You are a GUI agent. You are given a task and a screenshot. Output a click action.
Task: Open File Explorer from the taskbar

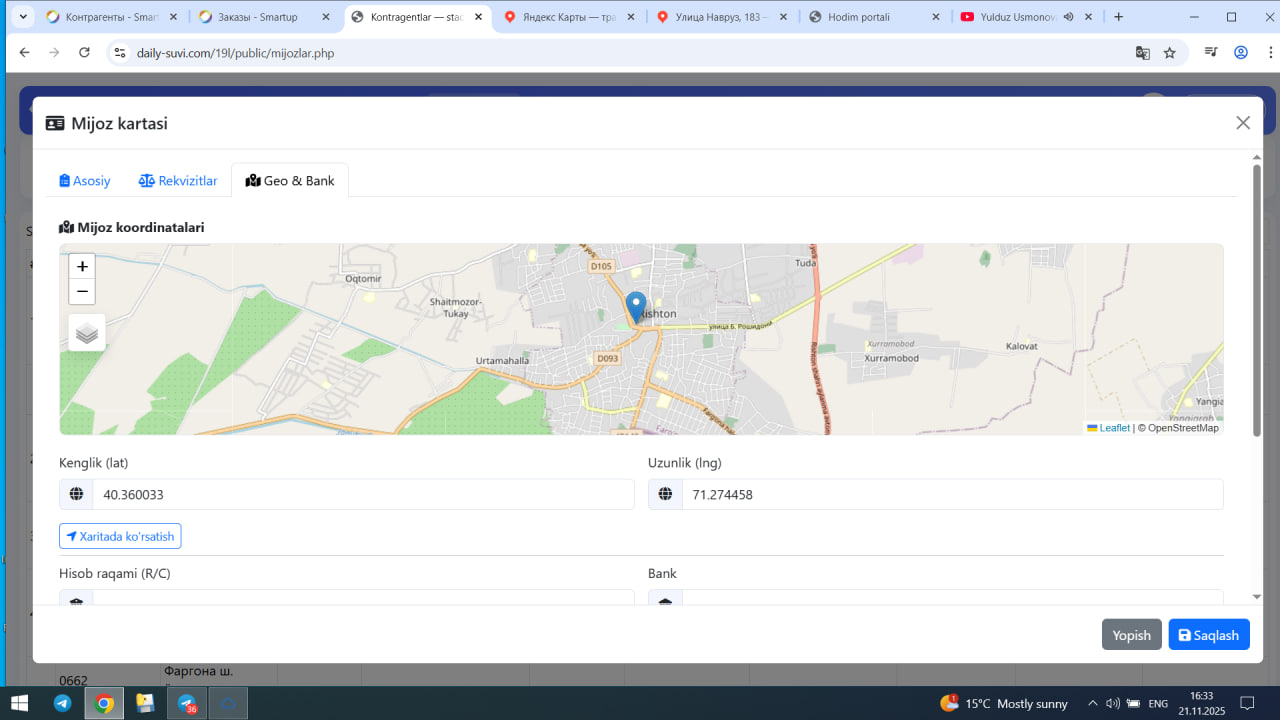coord(145,703)
